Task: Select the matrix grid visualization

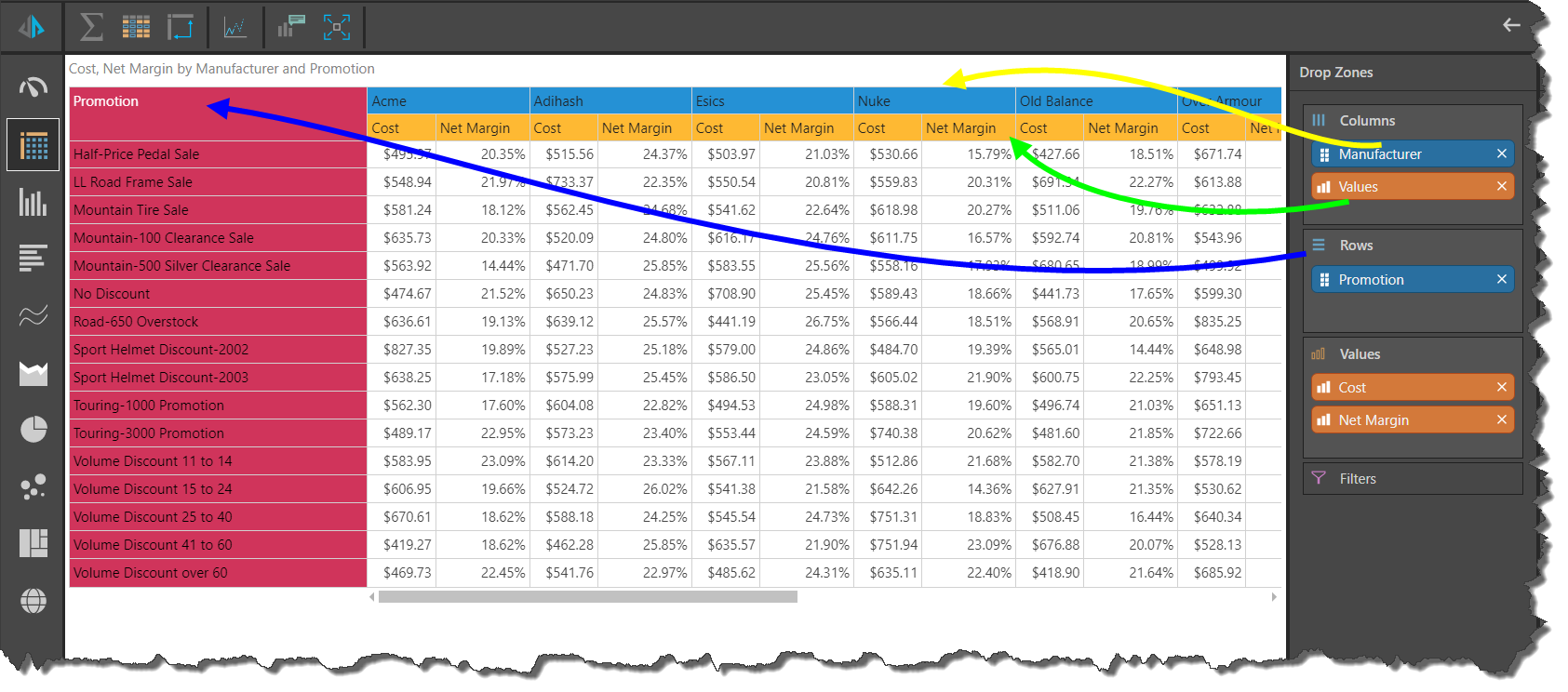Action: click(34, 145)
